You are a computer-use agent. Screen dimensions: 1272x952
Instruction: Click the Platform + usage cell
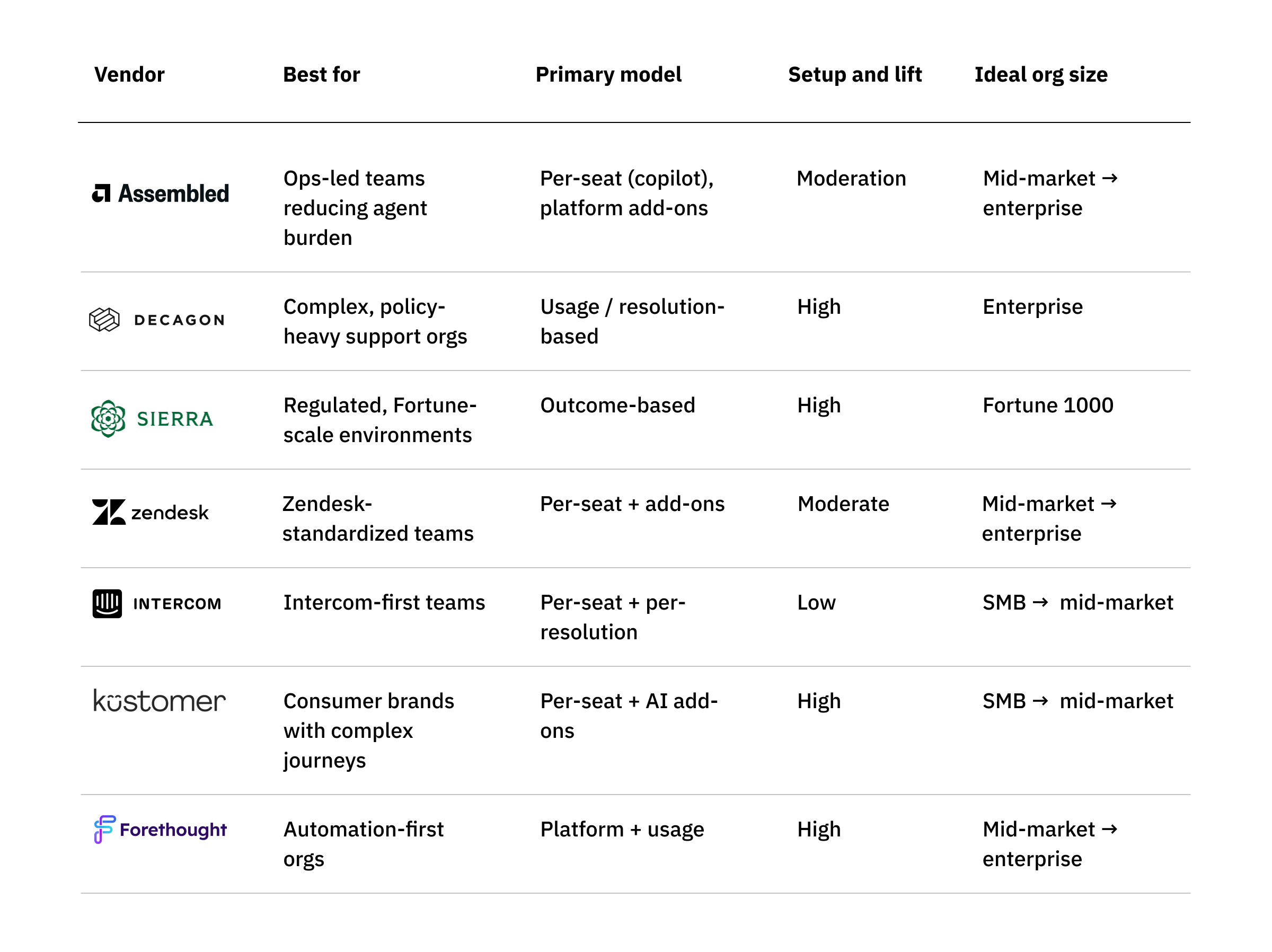coord(622,829)
